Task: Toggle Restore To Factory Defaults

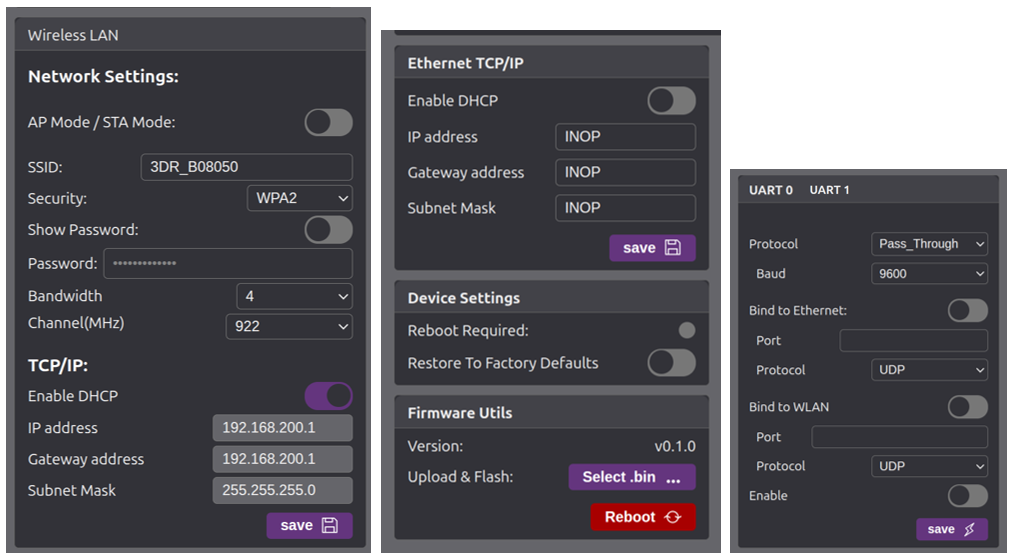Action: coord(671,363)
